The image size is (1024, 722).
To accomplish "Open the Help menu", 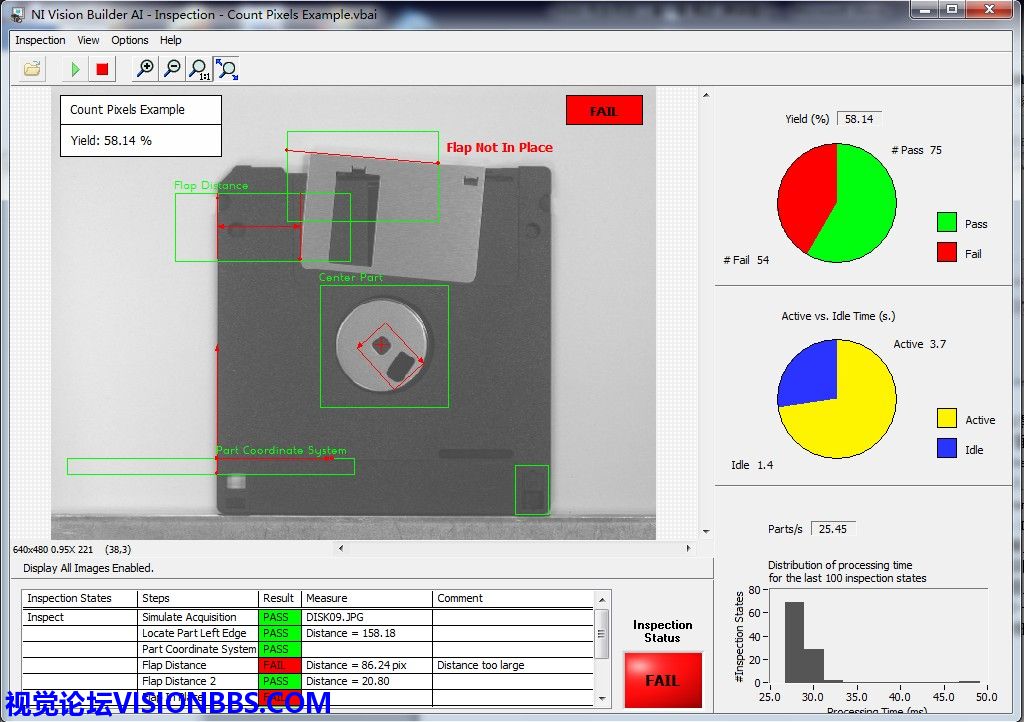I will coord(170,40).
